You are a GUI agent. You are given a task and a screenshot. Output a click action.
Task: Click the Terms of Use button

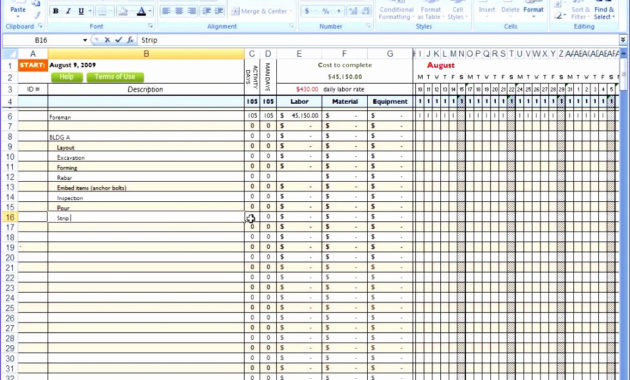tap(115, 77)
